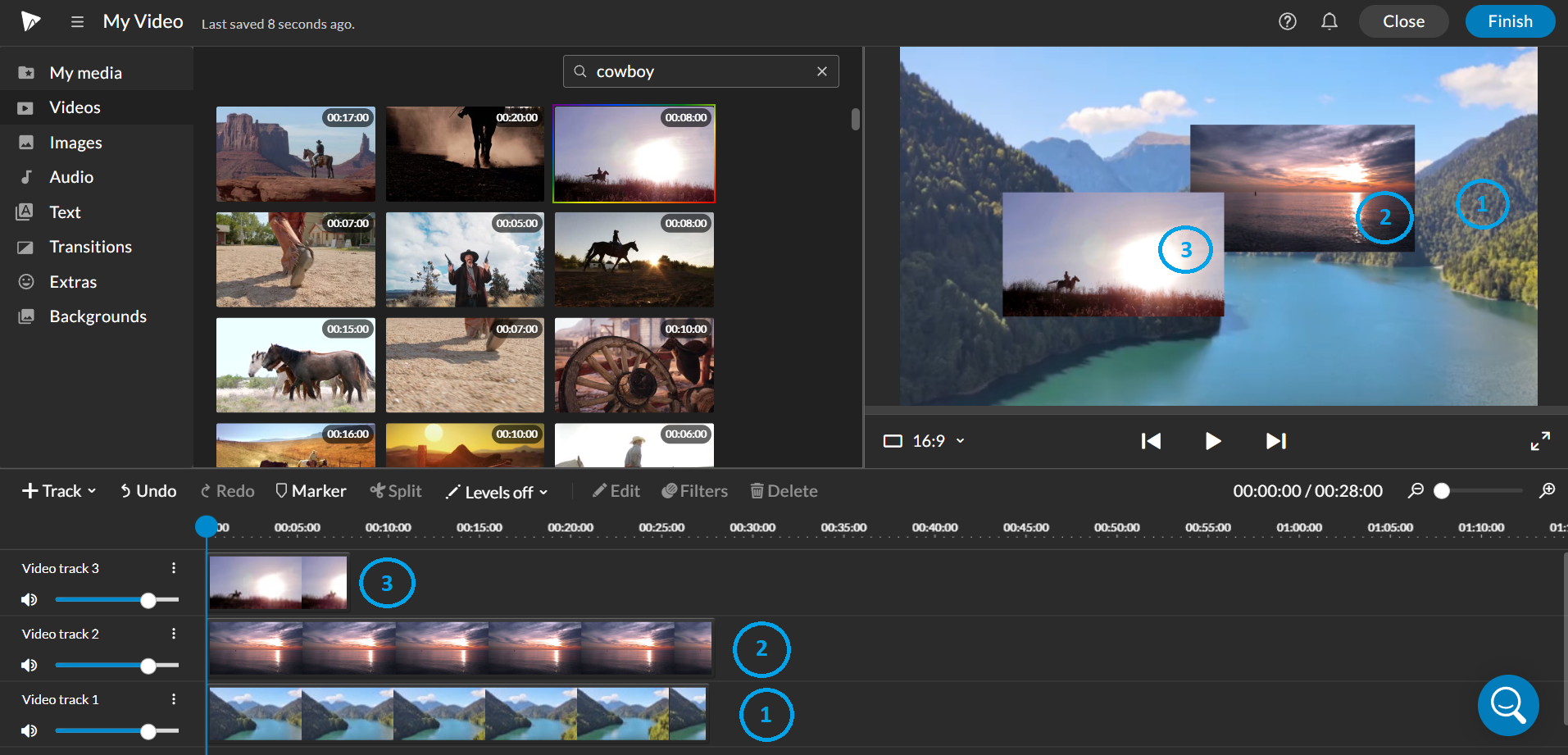Undo the last edit
Viewport: 1568px width, 755px height.
coord(148,490)
